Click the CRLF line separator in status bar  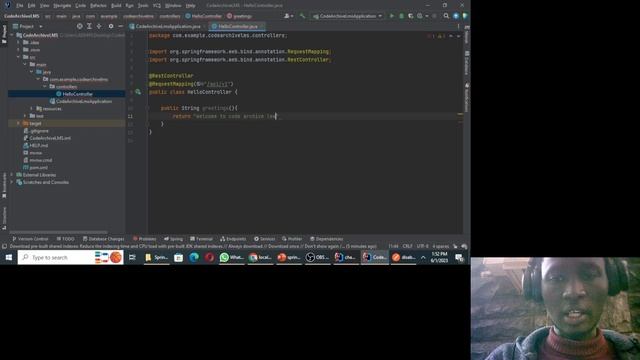(x=407, y=246)
